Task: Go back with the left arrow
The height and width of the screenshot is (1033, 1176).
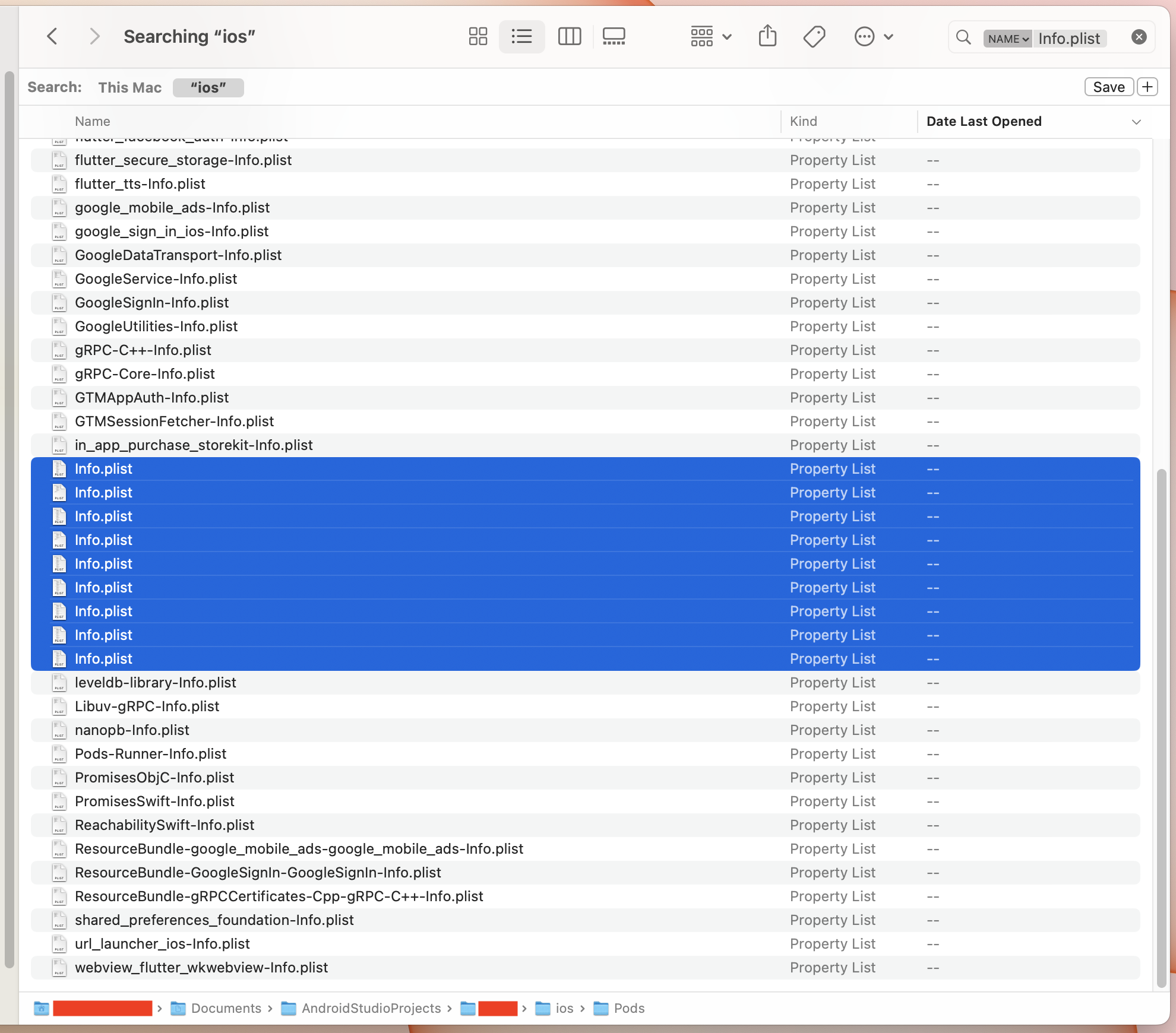Action: click(52, 37)
